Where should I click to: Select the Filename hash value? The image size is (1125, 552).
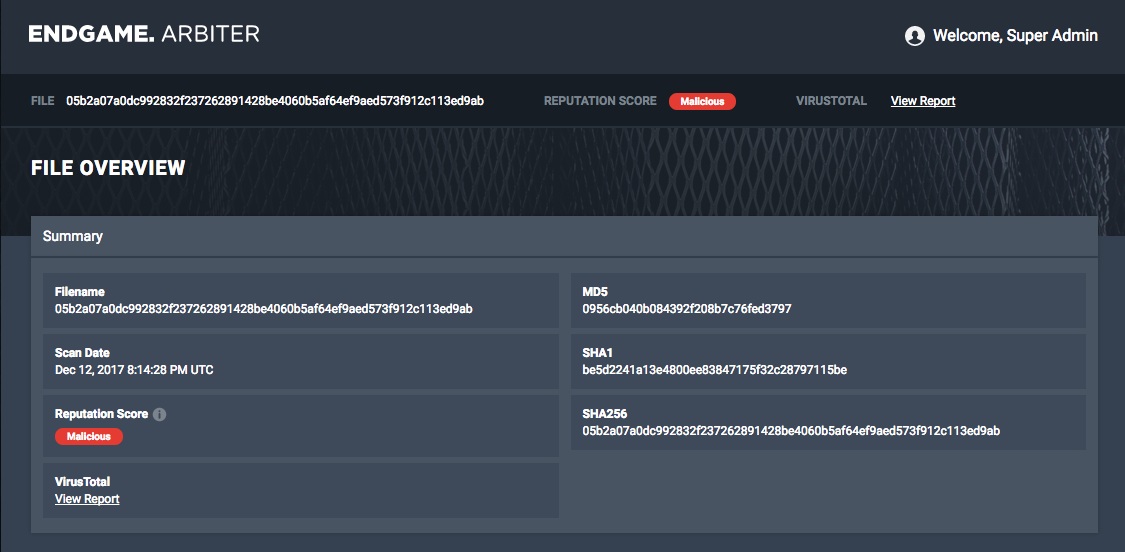pyautogui.click(x=264, y=309)
